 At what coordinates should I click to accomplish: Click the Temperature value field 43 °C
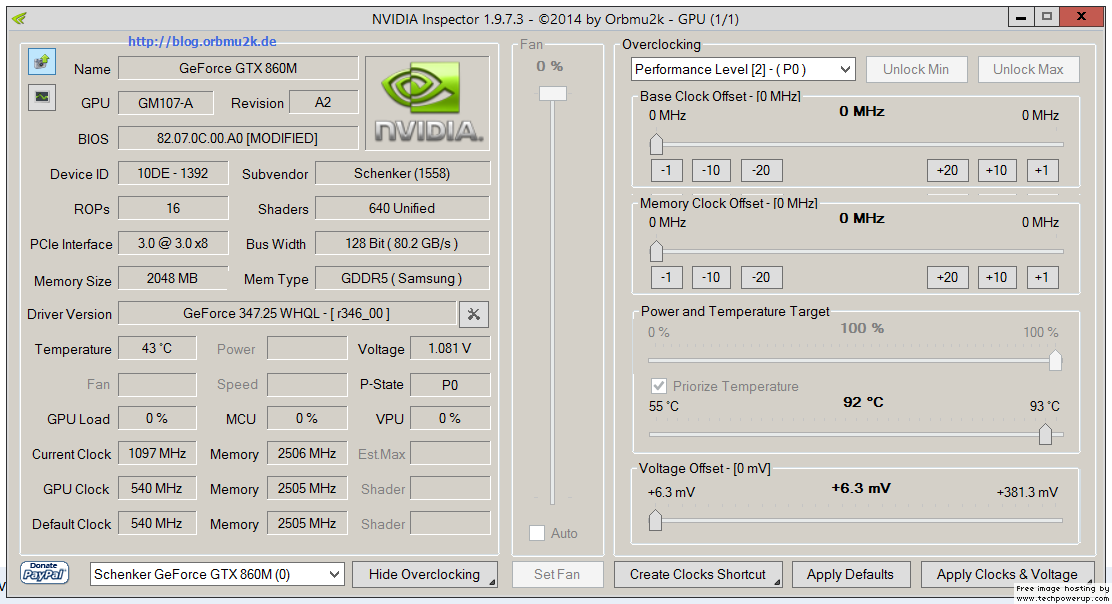tap(157, 348)
